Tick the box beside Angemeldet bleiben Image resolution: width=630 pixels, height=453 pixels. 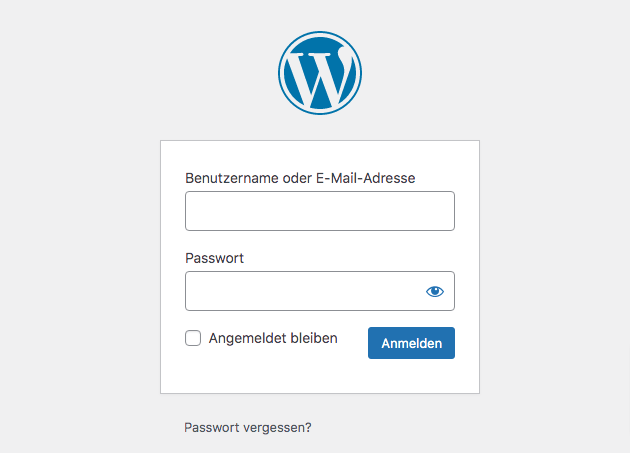click(x=193, y=338)
